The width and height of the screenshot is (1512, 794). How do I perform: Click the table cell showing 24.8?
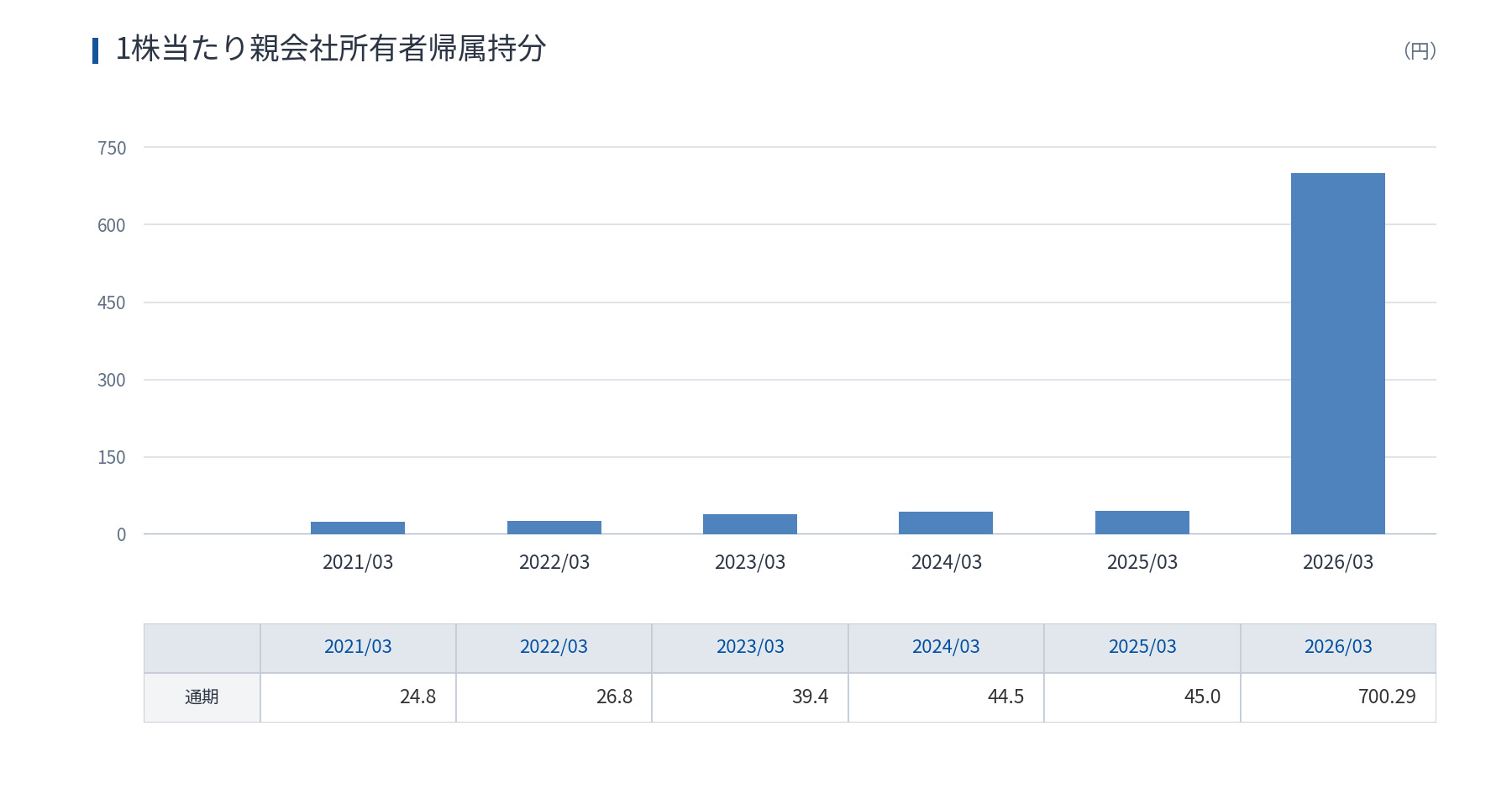click(358, 697)
